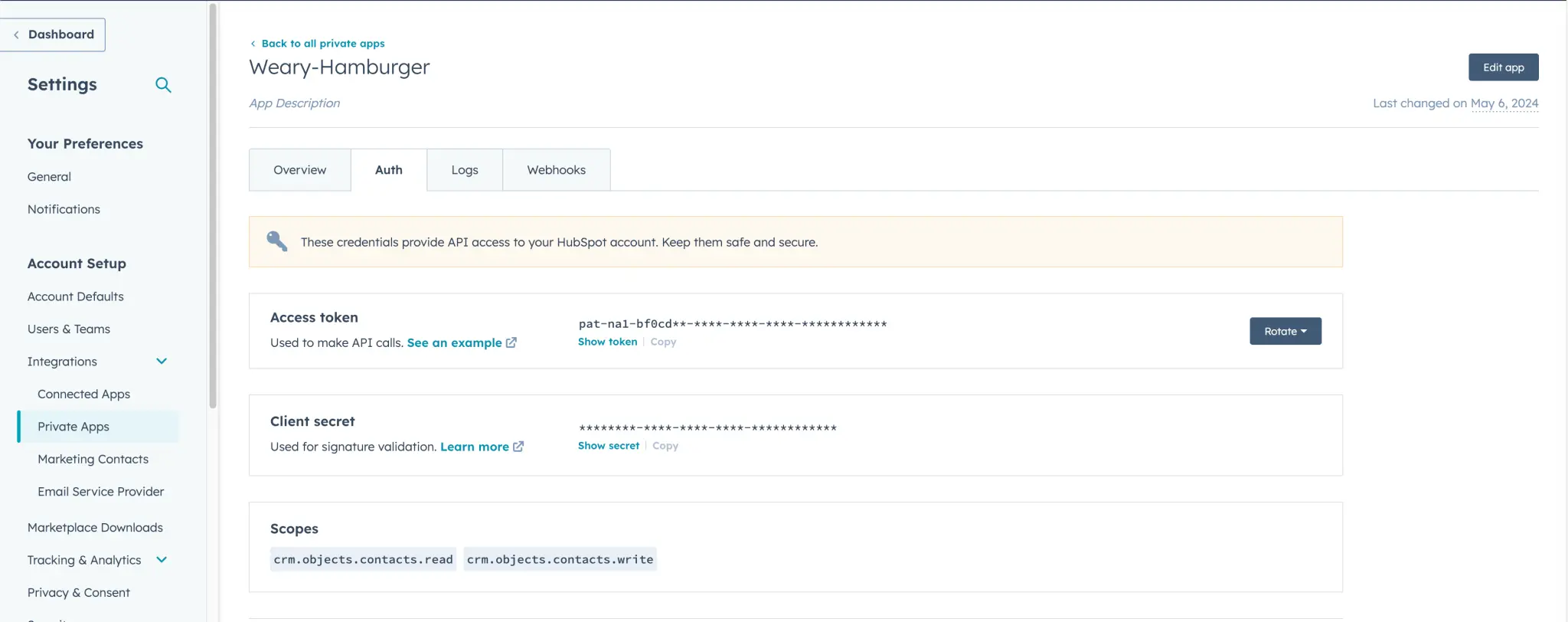Screen dimensions: 1568x622
Task: Click the Settings search magnifier icon
Action: tap(163, 85)
